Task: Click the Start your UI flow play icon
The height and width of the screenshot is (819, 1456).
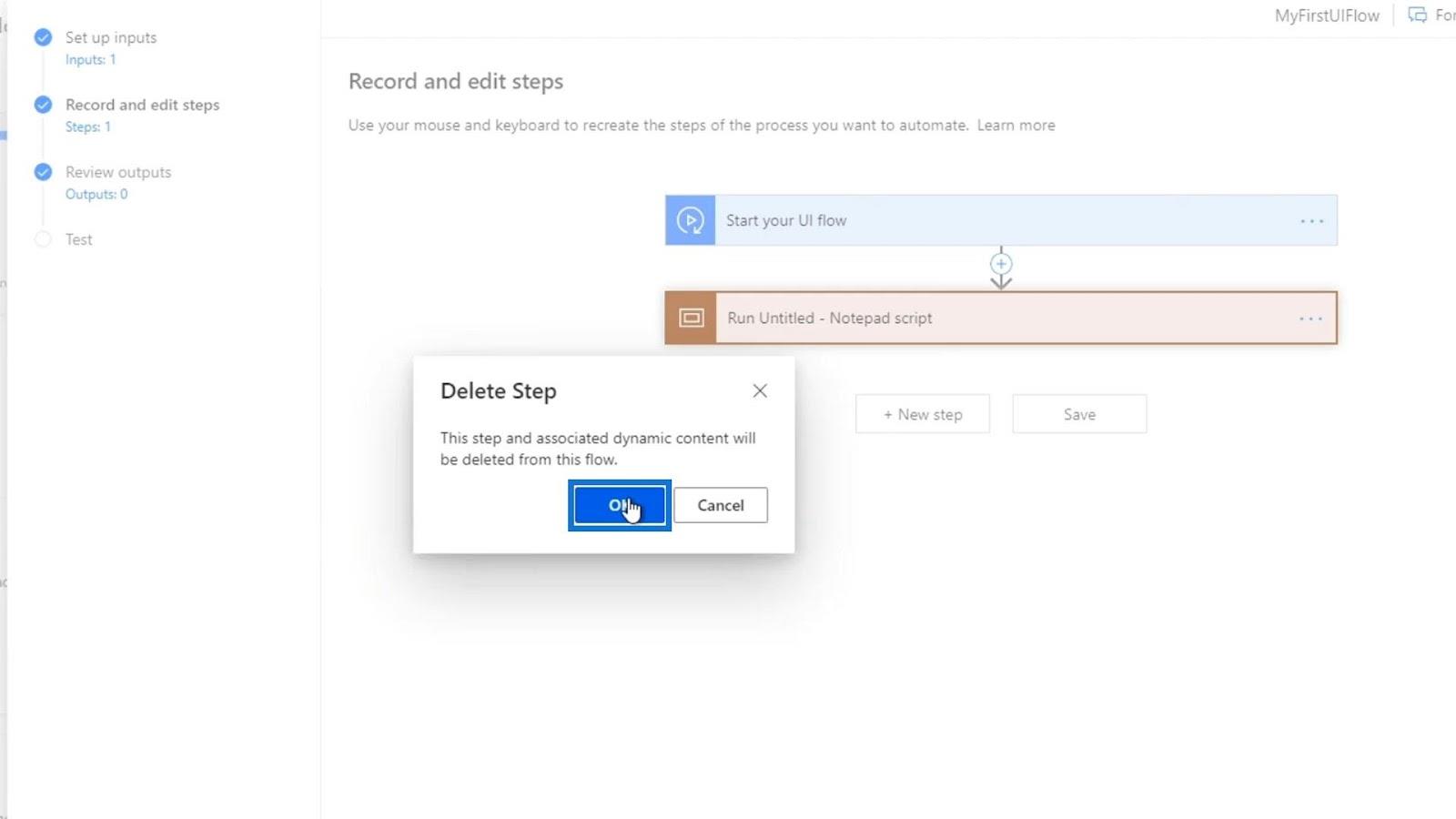Action: click(690, 220)
